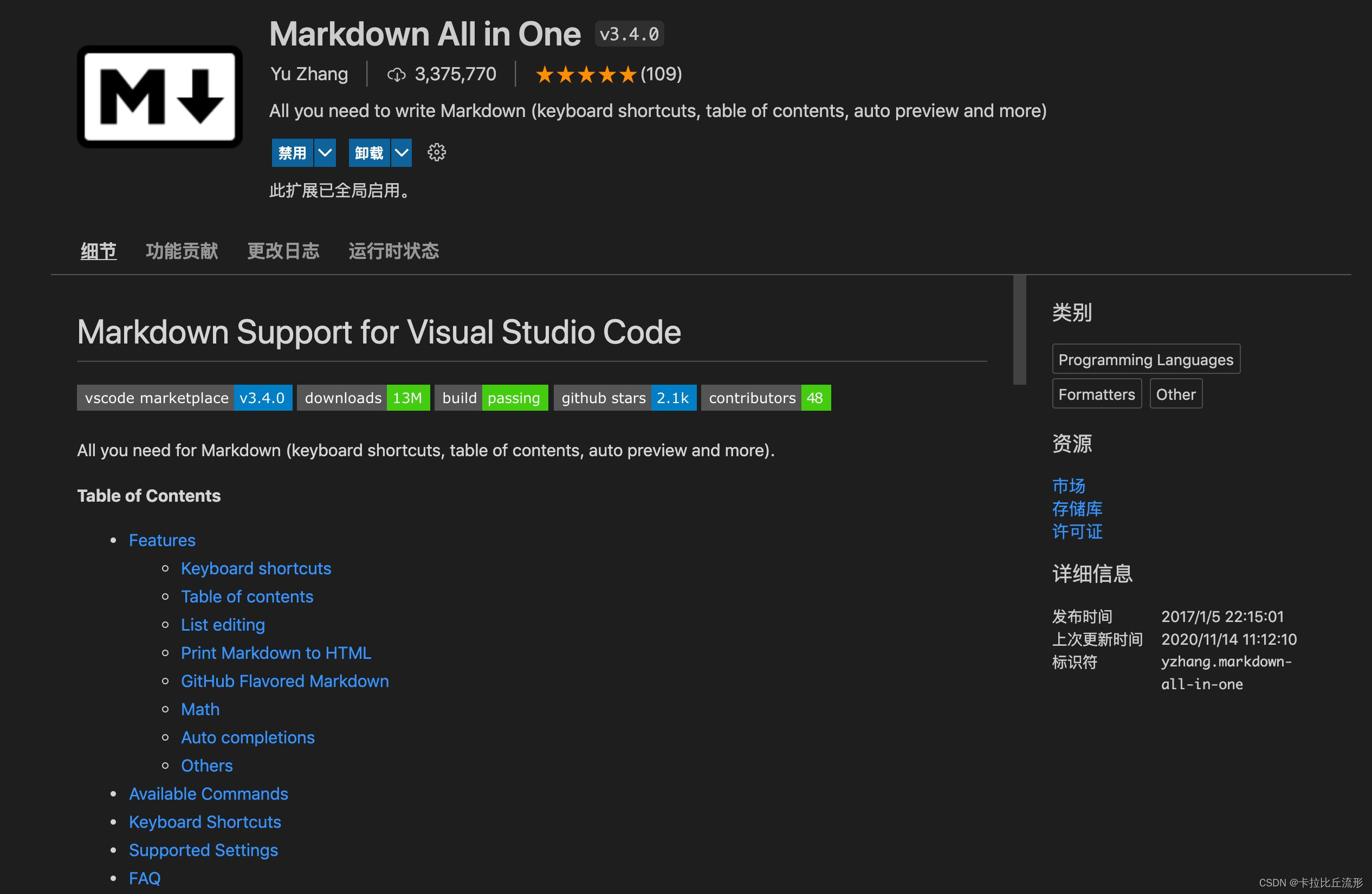Open the 运行时状态 tab

tap(393, 251)
